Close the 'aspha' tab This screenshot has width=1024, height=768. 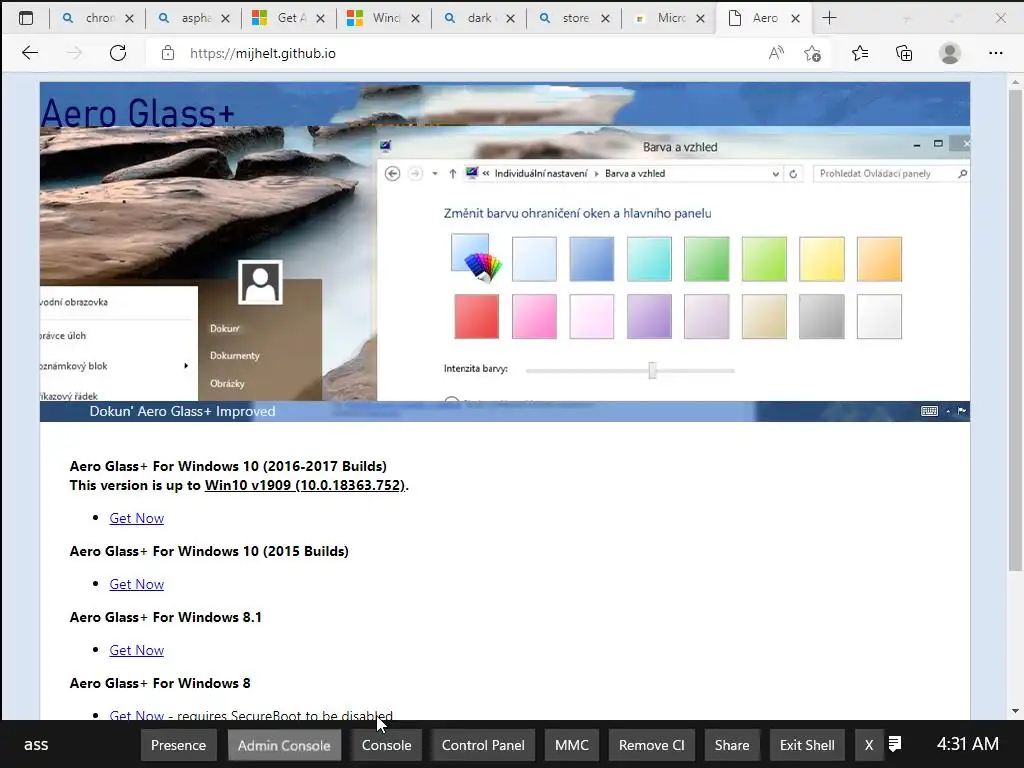225,18
